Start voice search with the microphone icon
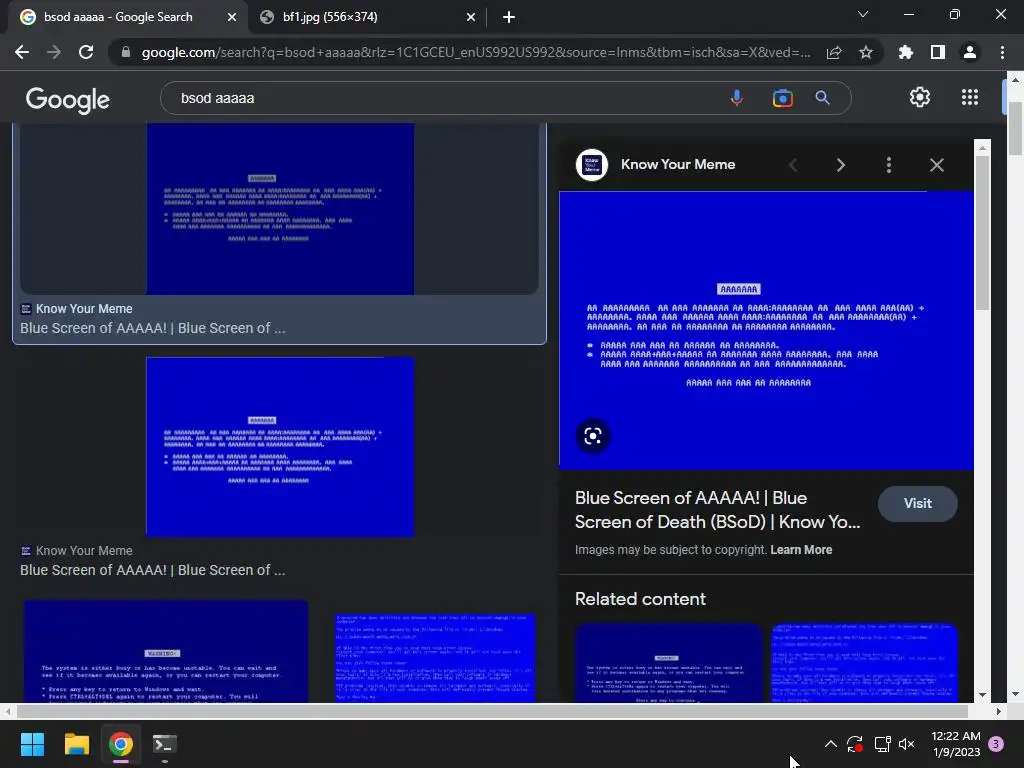 [737, 98]
